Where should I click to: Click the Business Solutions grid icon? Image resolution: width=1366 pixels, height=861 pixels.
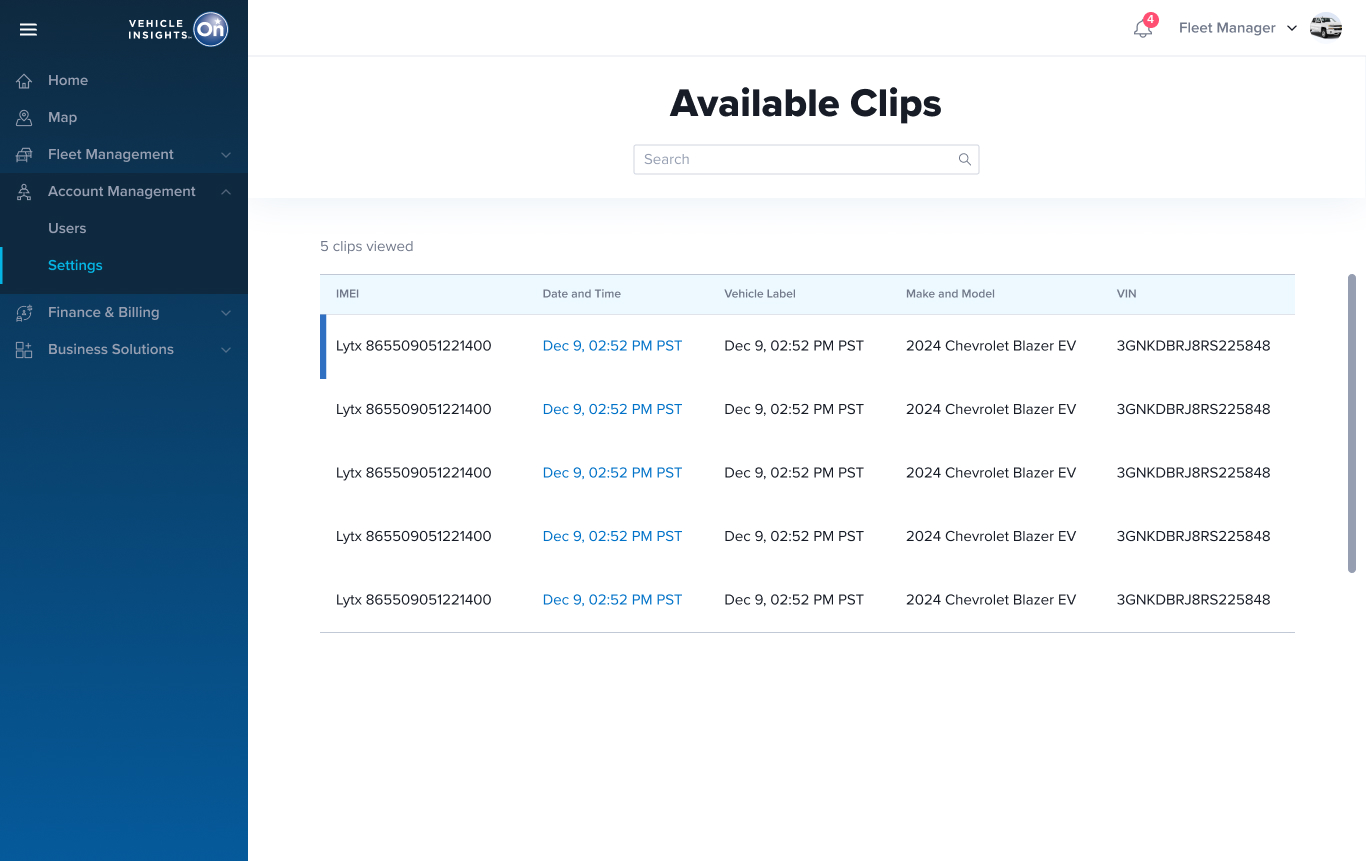24,350
